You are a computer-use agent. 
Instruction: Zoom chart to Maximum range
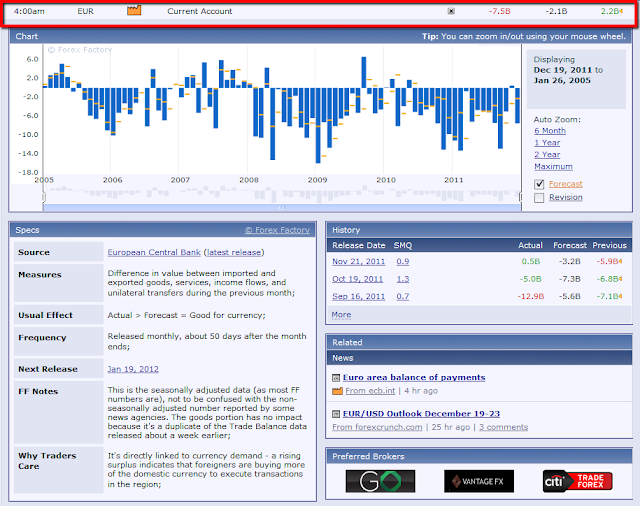point(553,167)
